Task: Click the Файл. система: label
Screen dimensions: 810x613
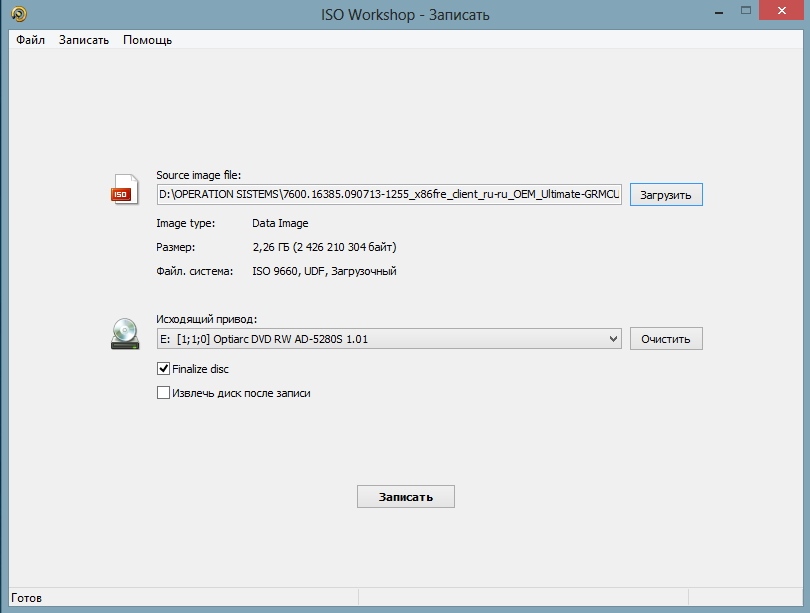Action: tap(194, 271)
